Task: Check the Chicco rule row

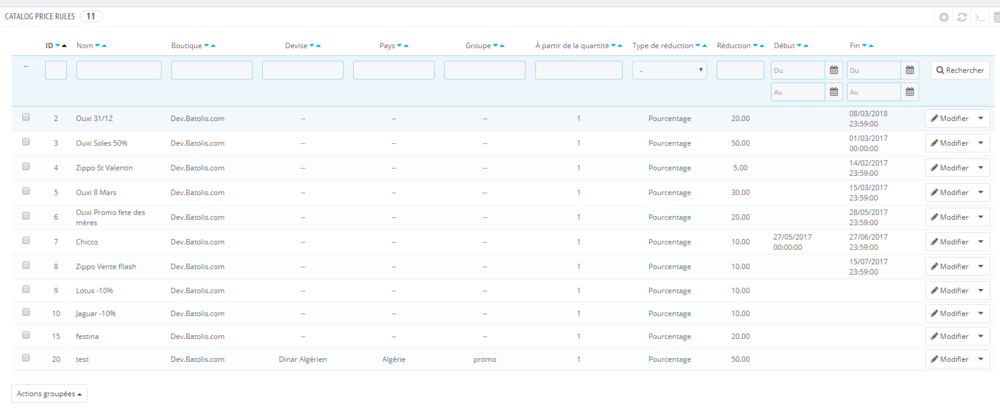Action: (x=26, y=240)
